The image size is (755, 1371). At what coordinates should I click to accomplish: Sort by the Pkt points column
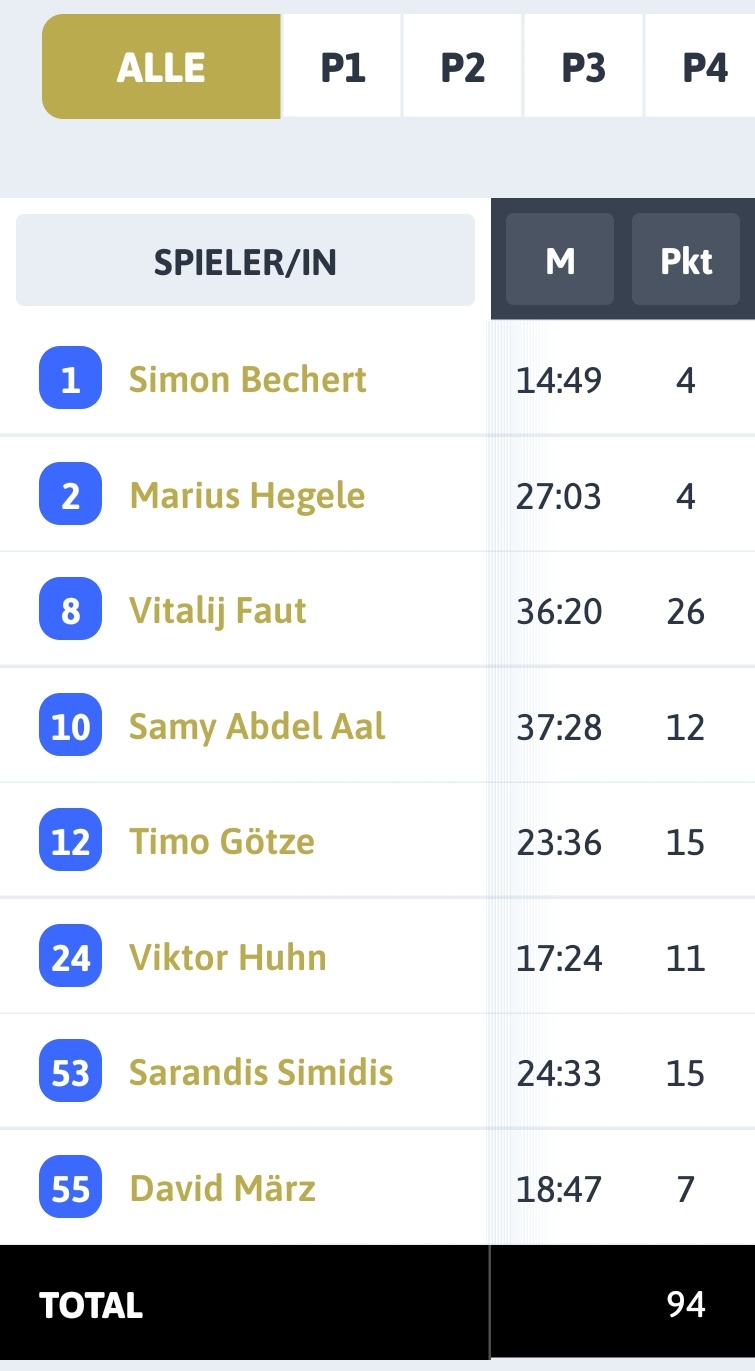(x=686, y=260)
